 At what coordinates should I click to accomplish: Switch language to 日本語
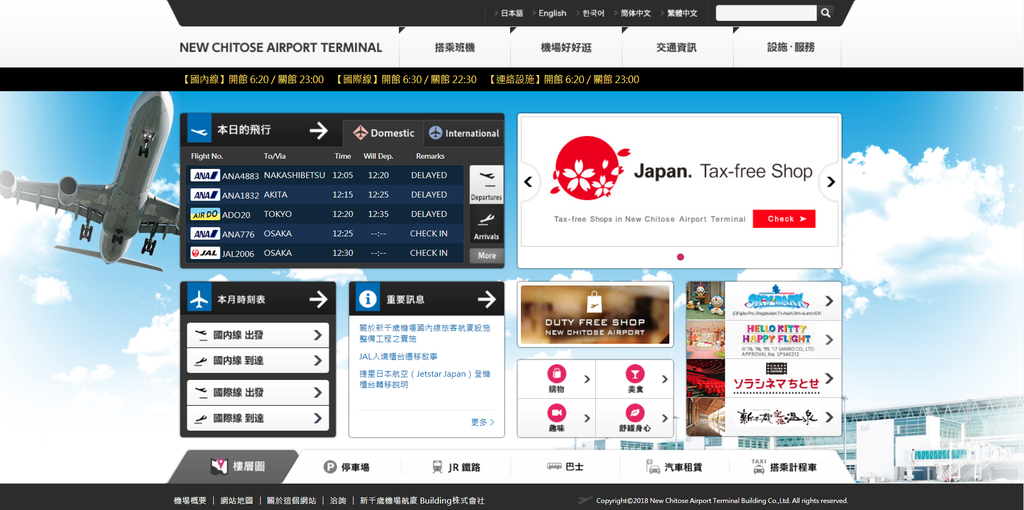click(x=512, y=13)
